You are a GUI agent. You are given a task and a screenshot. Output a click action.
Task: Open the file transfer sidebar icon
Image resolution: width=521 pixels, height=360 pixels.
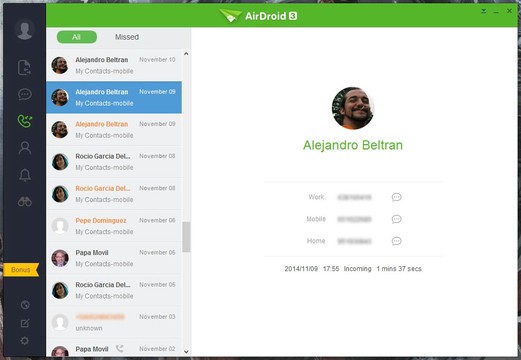coord(25,68)
